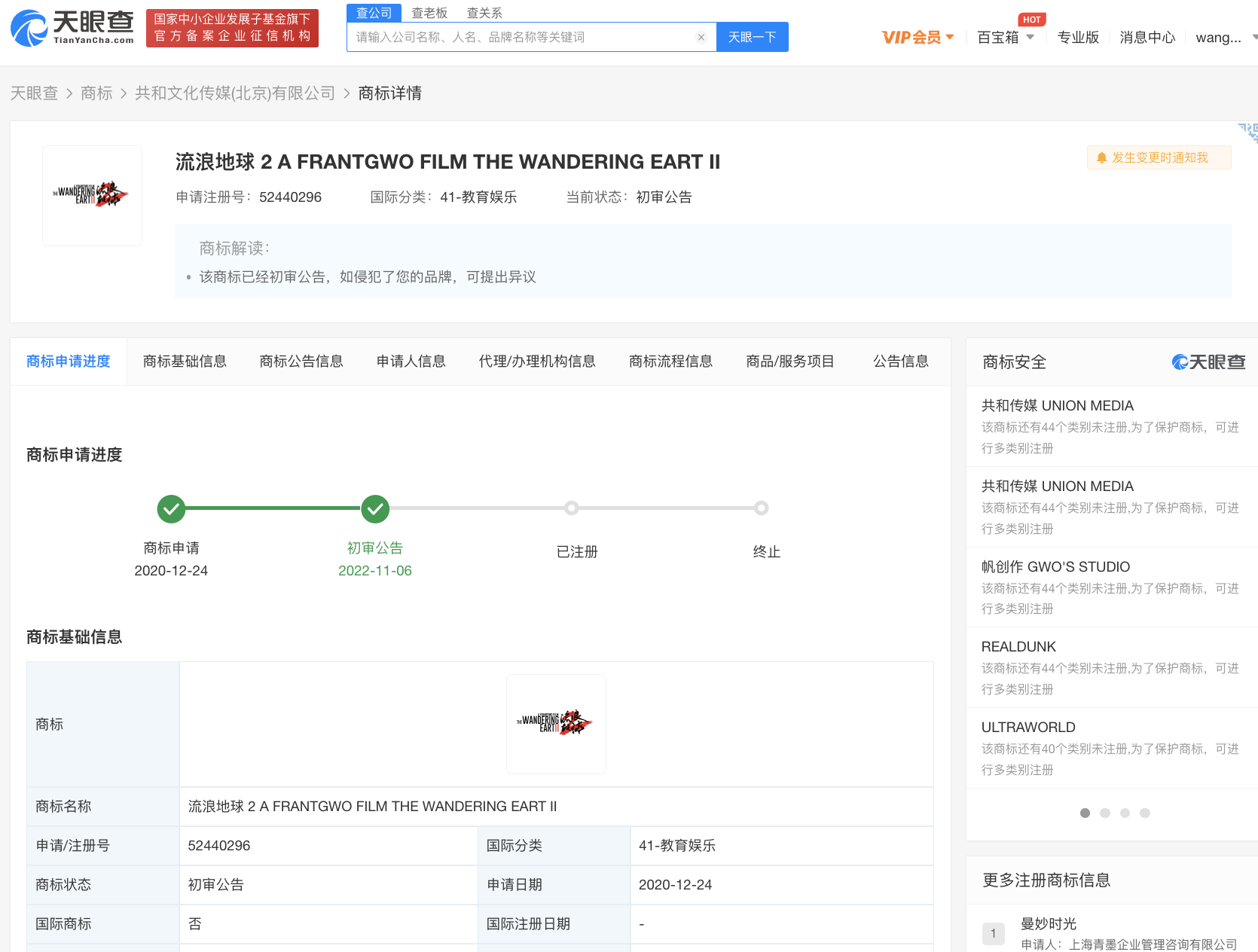Select the 商标公告信息 tab
This screenshot has height=952, width=1258.
301,362
